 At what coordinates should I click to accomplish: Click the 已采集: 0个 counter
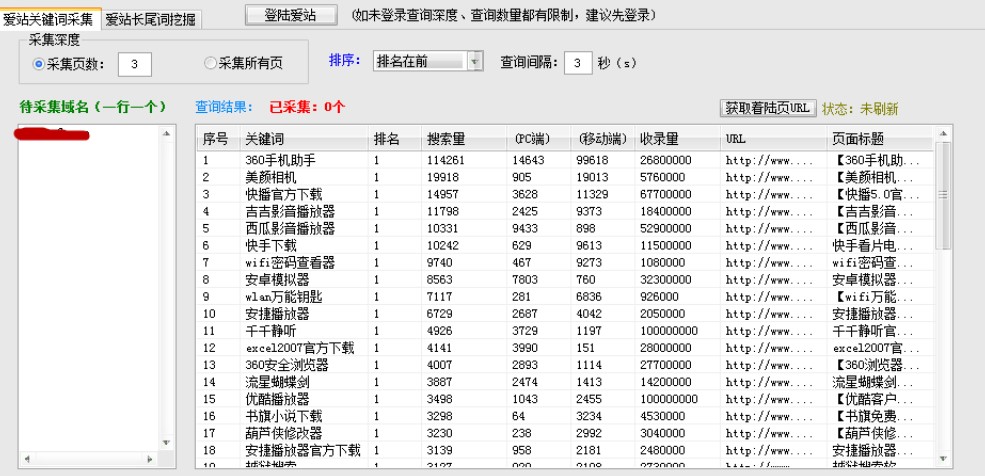click(x=307, y=107)
